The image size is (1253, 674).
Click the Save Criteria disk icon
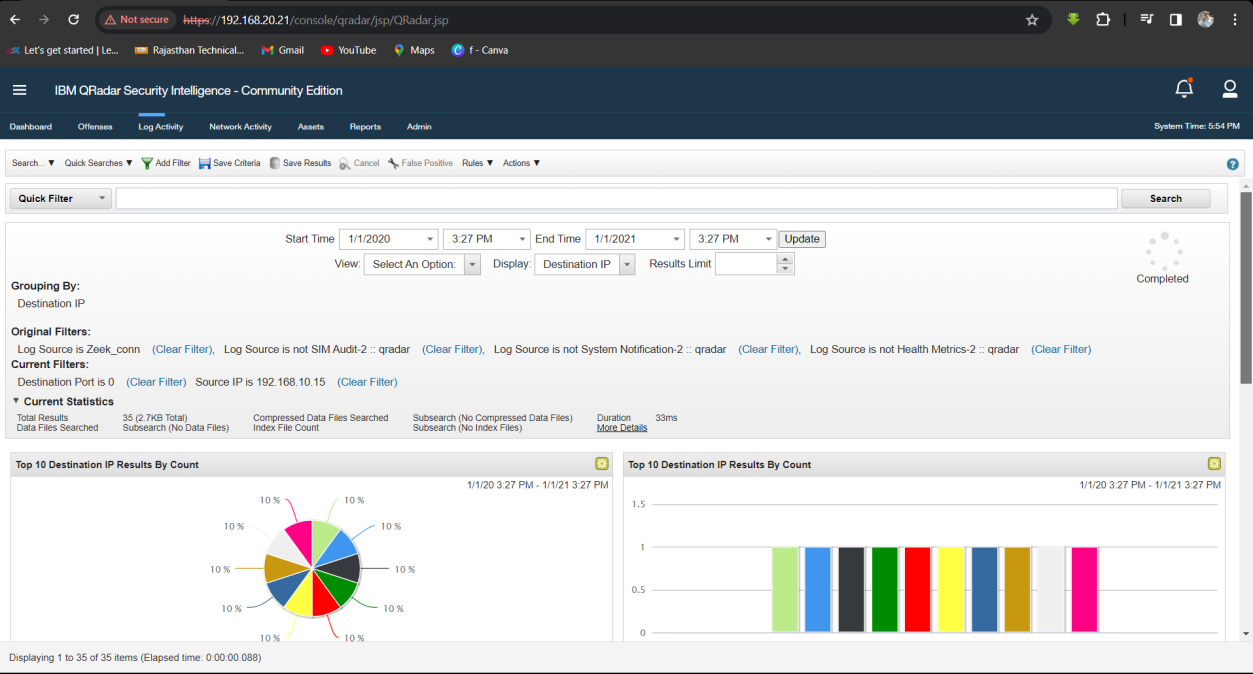pos(205,163)
